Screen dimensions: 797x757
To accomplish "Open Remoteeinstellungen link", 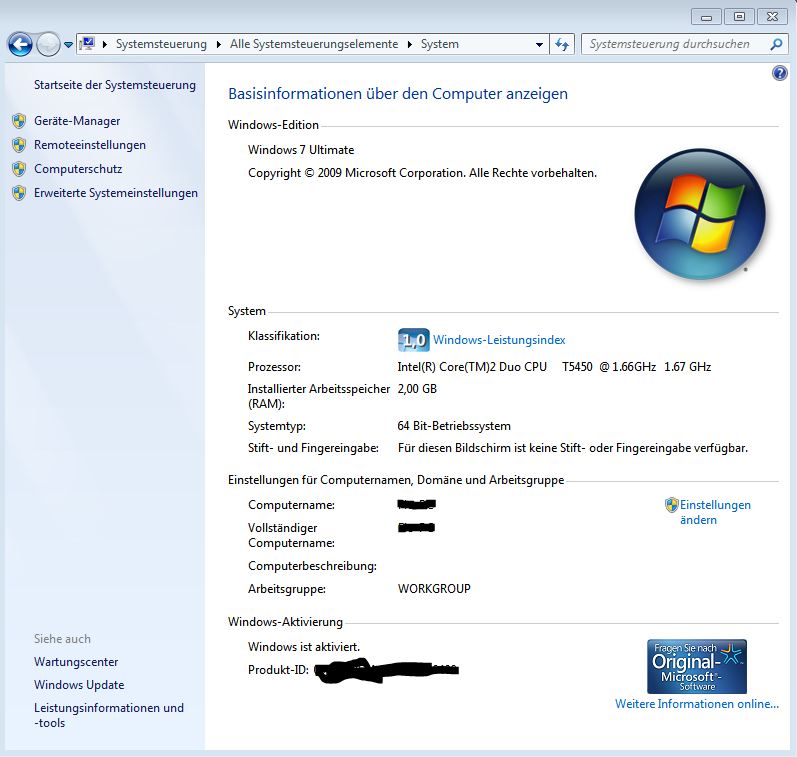I will [x=90, y=145].
